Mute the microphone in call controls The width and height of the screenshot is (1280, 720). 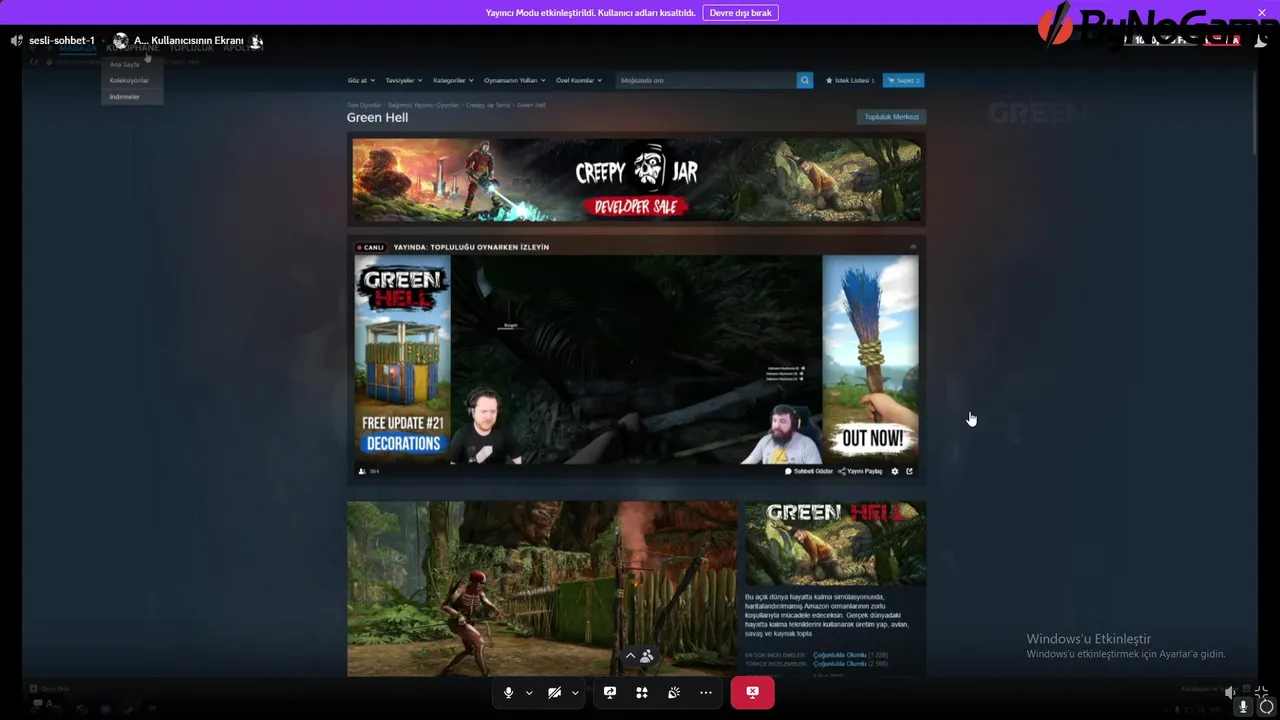pyautogui.click(x=508, y=692)
